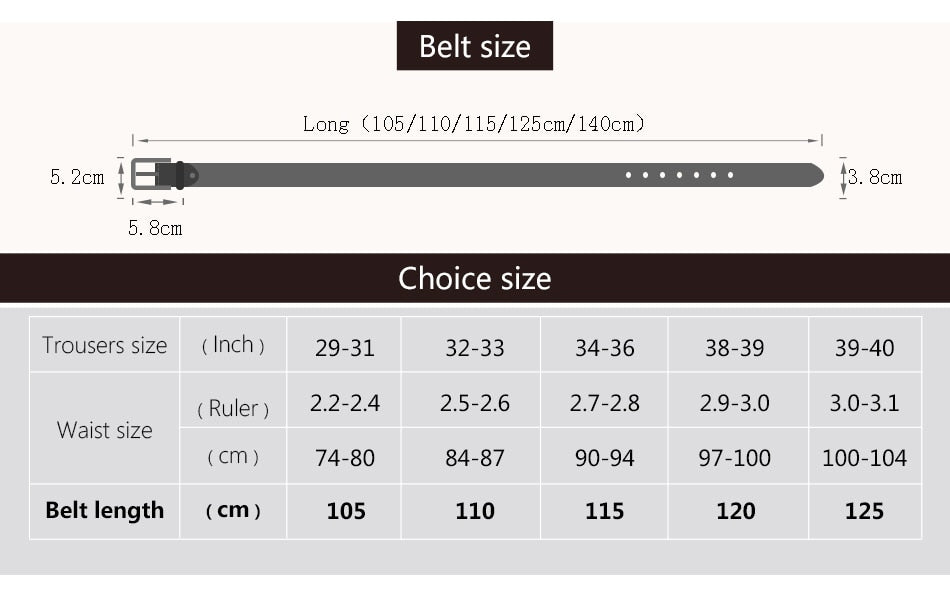Click the Choice size header banner
Viewport: 950px width, 595px height.
474,278
